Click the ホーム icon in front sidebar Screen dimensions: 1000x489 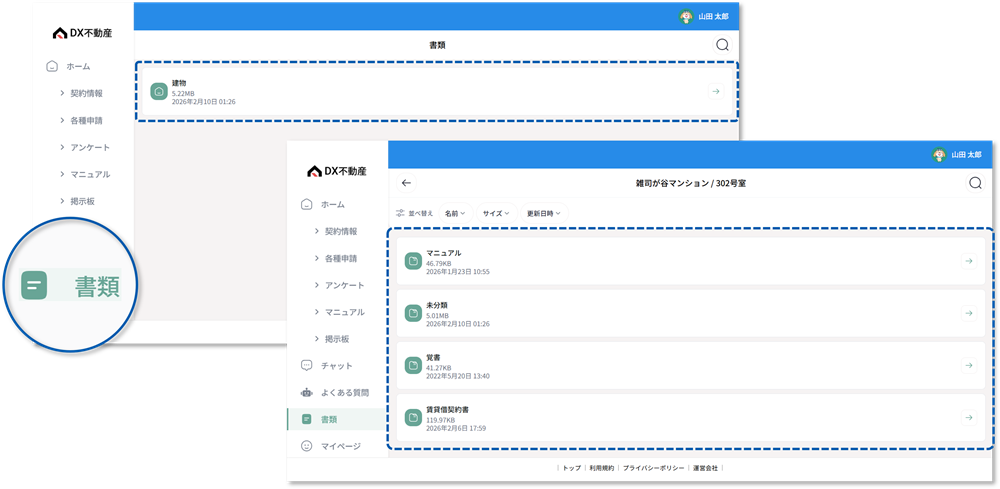click(x=307, y=204)
